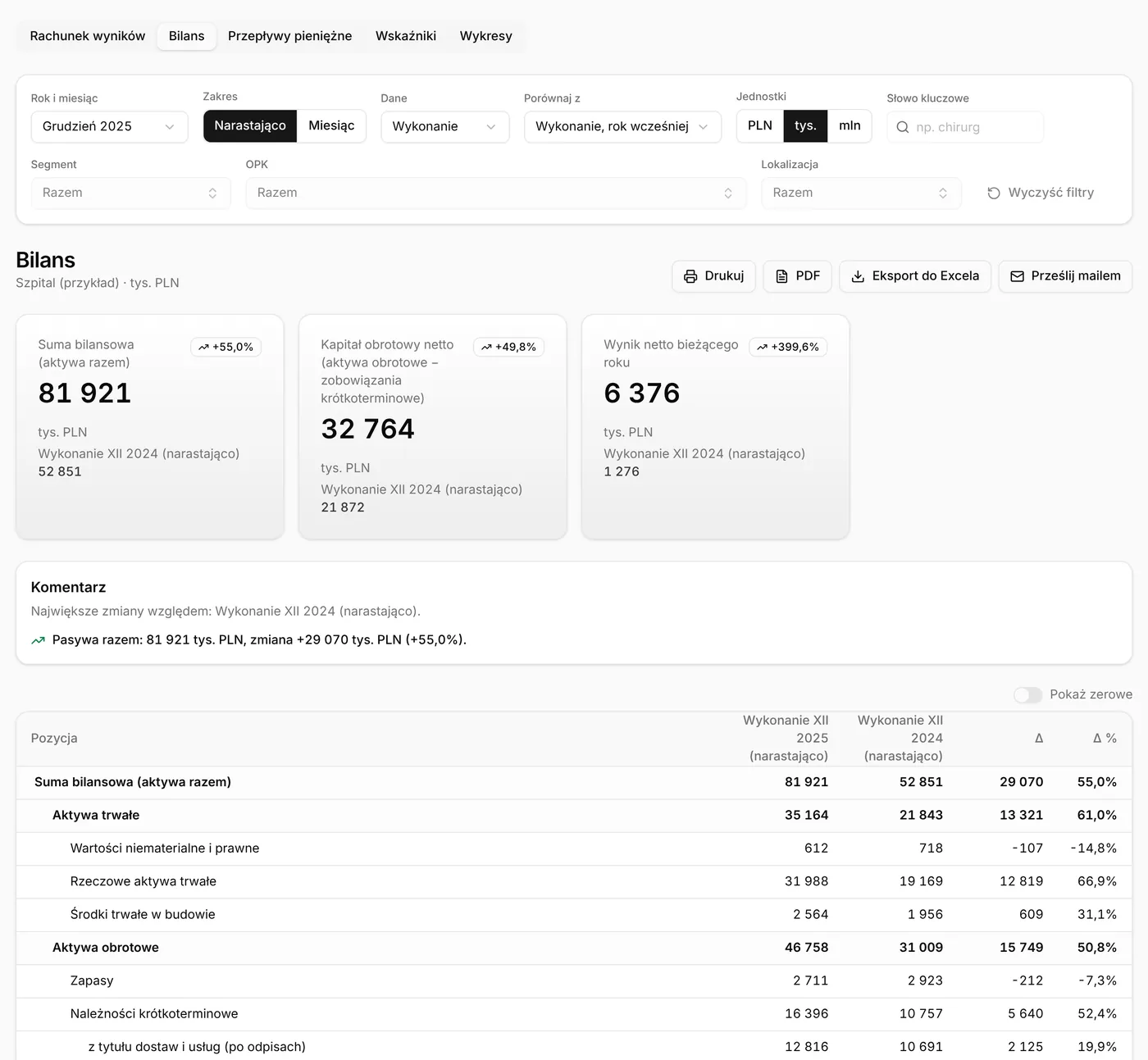
Task: Click the Kapitał obrotowy netto summary card
Action: [x=433, y=427]
